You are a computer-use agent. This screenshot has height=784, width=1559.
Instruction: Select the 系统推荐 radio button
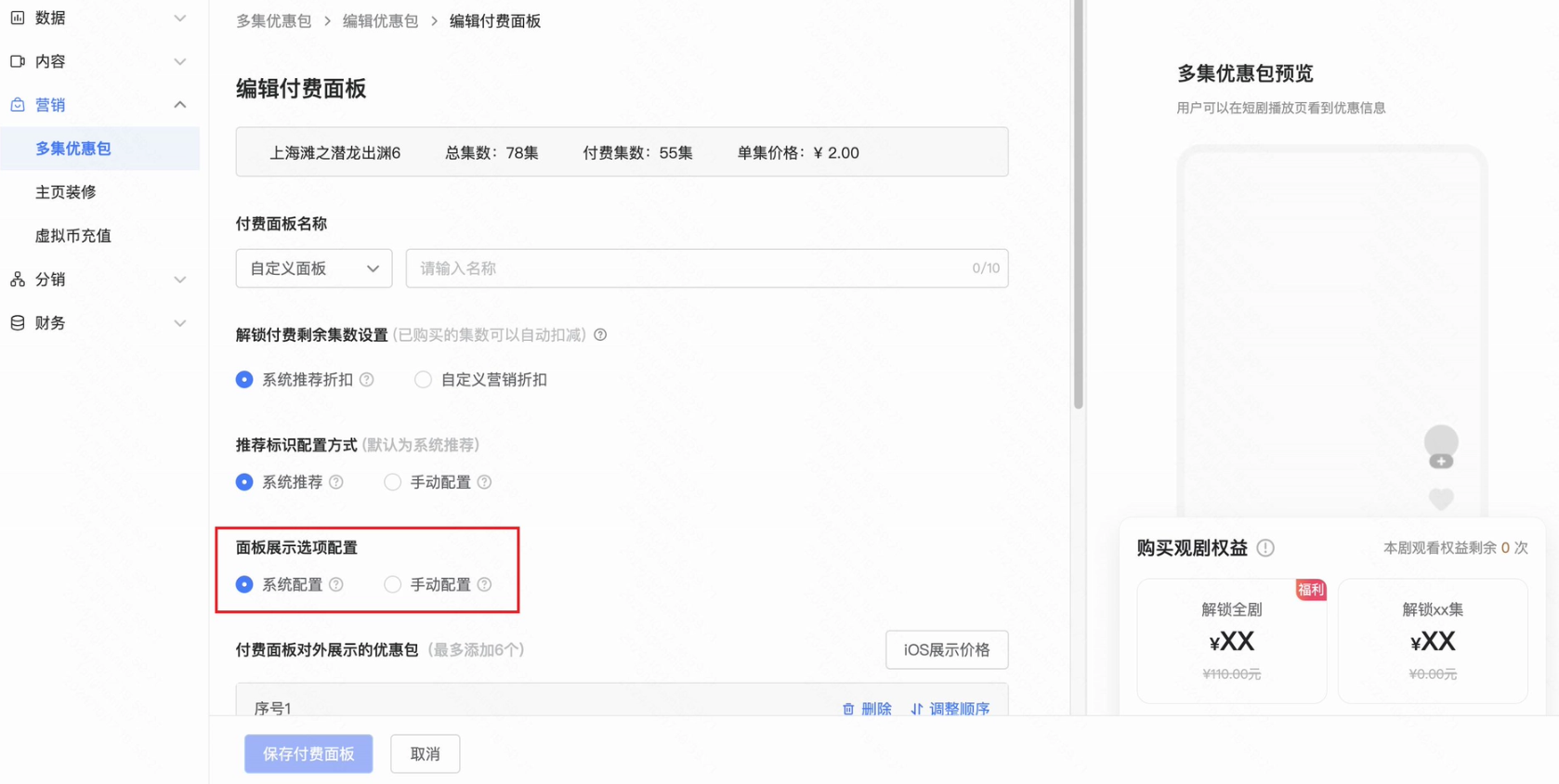click(x=244, y=482)
